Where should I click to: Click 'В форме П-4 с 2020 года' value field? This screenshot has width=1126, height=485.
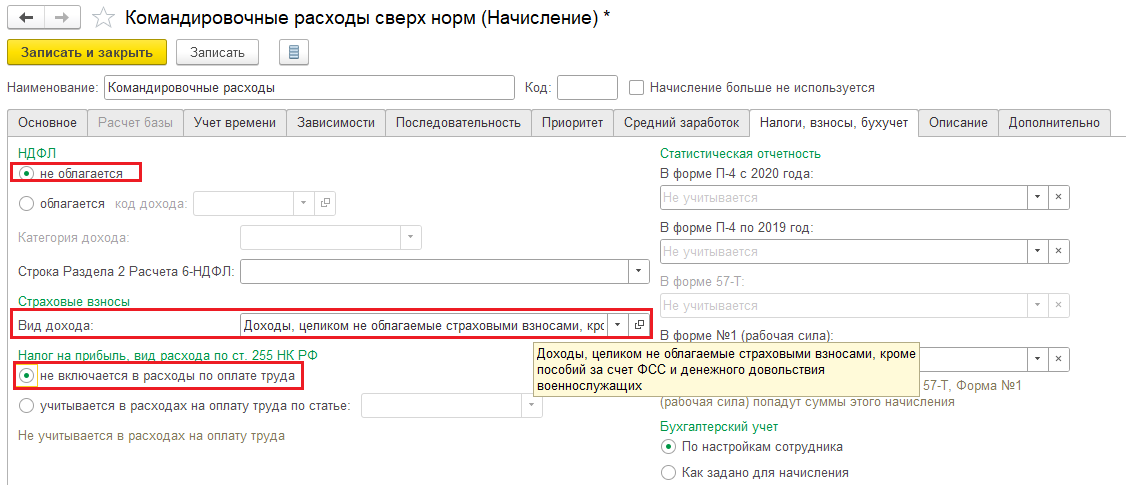click(x=844, y=197)
